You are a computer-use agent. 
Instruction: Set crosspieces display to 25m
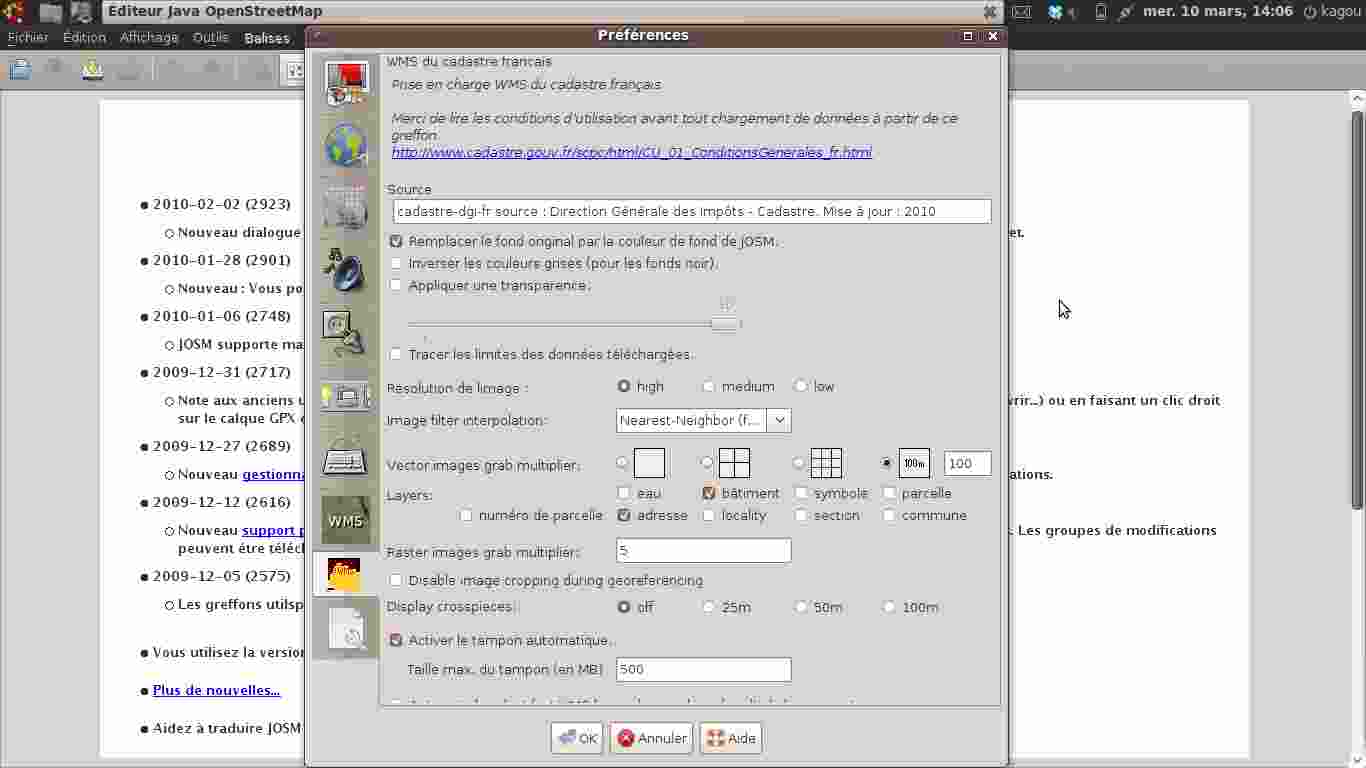click(x=708, y=607)
